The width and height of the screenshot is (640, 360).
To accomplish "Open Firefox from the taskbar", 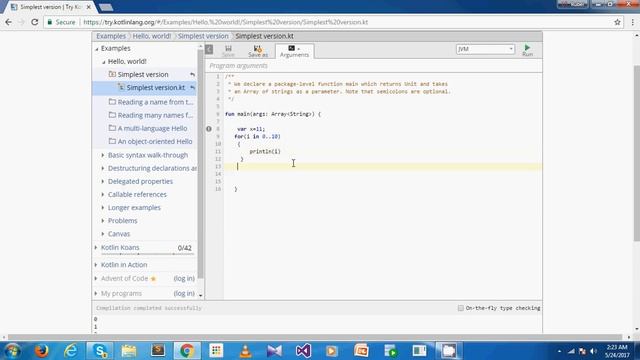I will 42,351.
